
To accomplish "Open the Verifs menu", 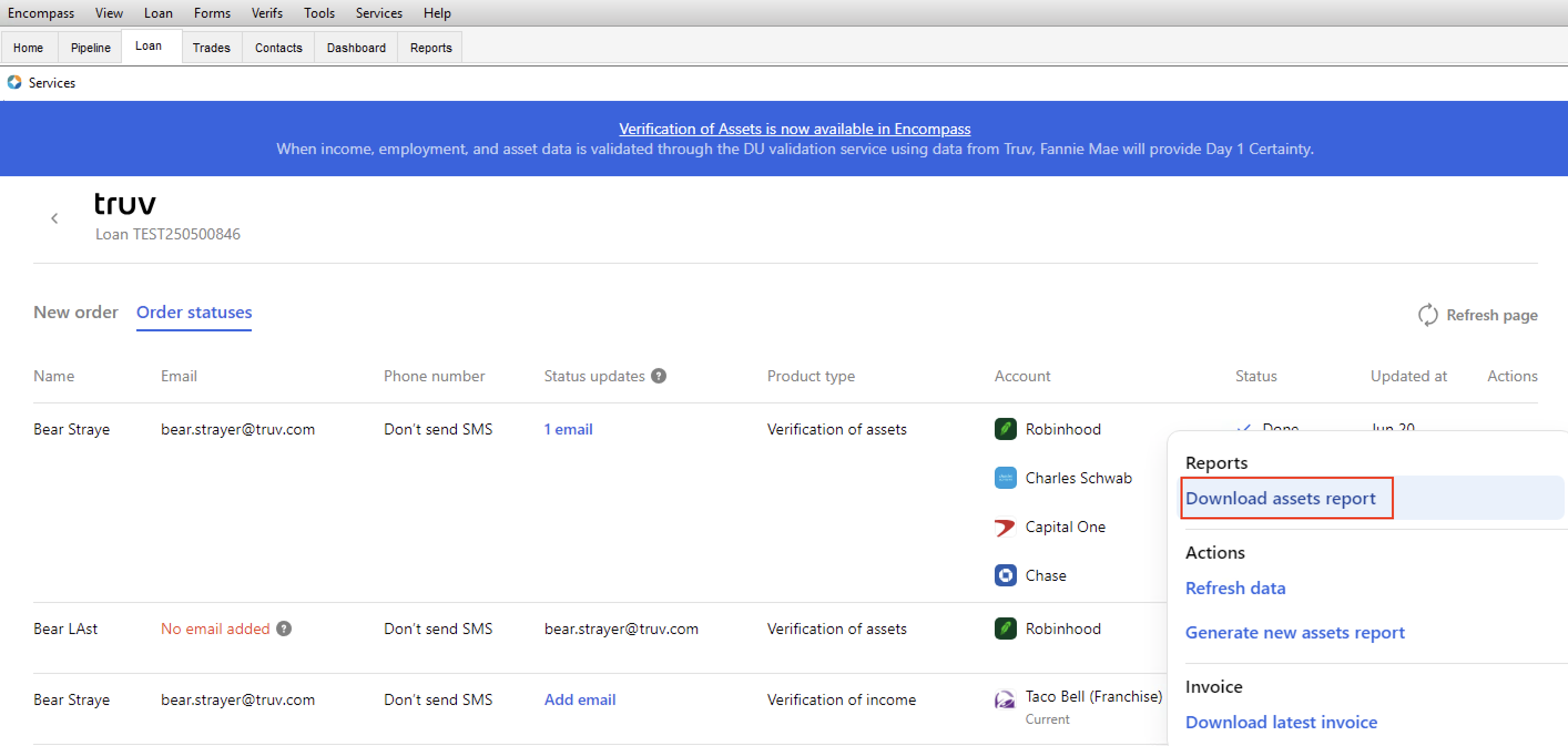I will 267,13.
